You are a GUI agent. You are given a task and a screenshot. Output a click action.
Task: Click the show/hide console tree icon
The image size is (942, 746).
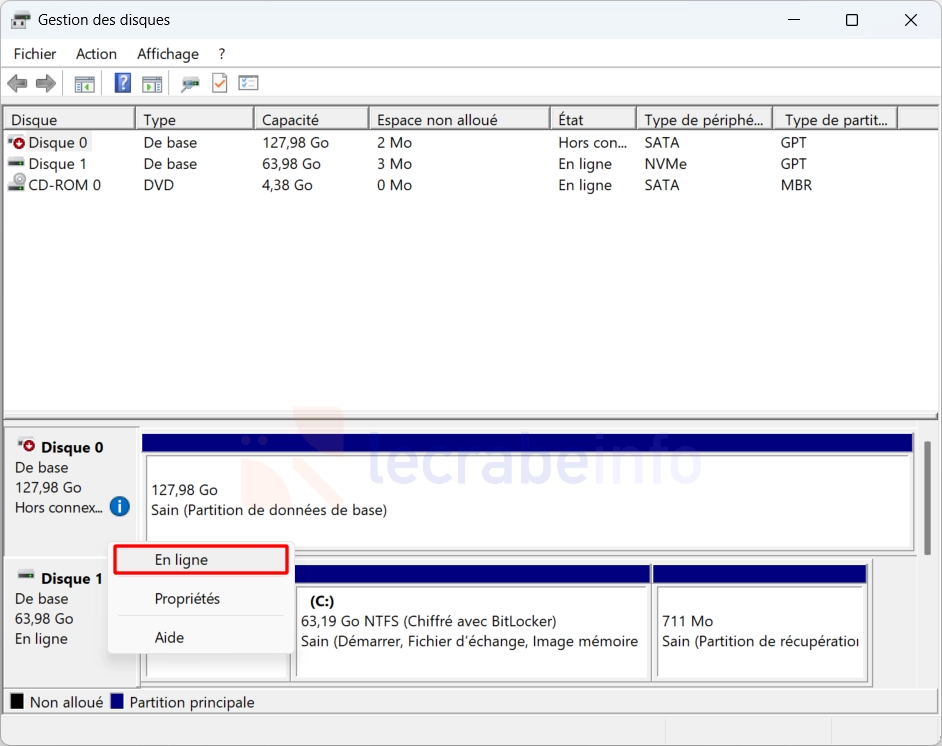pyautogui.click(x=85, y=84)
